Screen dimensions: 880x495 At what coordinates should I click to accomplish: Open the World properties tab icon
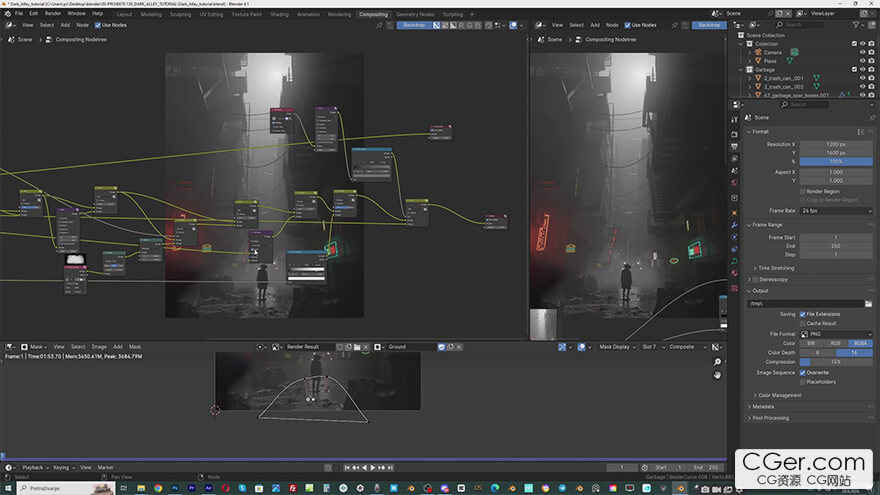(735, 182)
